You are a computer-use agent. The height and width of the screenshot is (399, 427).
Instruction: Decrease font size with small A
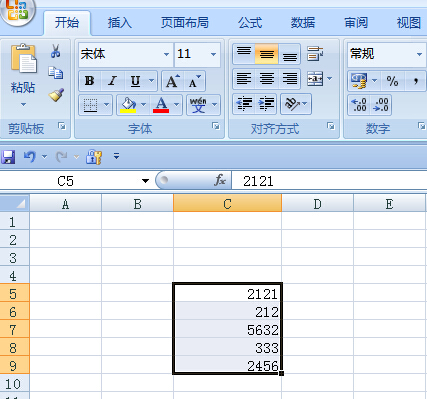(194, 81)
